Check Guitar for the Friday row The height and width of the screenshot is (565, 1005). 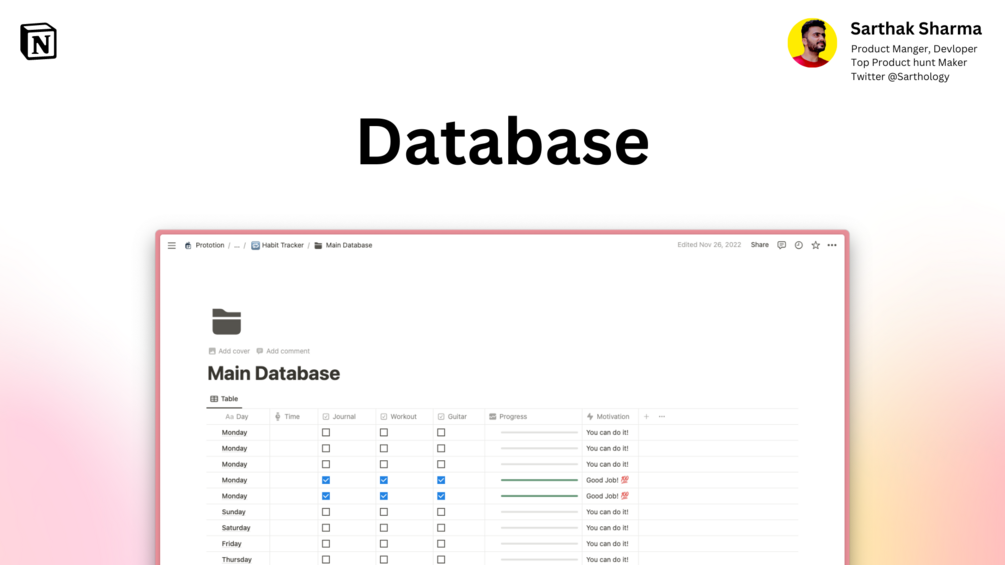(441, 544)
